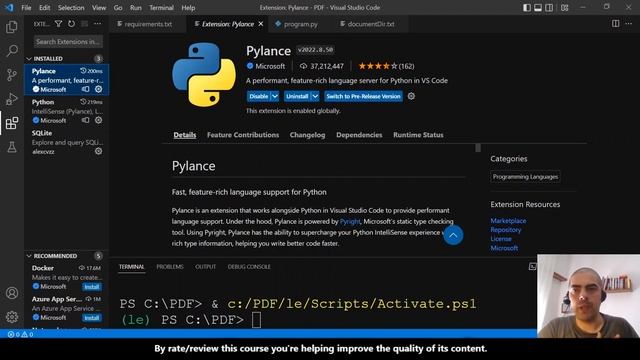Open settings gear beside Pre-Release button
Image resolution: width=640 pixels, height=360 pixels.
(x=411, y=96)
